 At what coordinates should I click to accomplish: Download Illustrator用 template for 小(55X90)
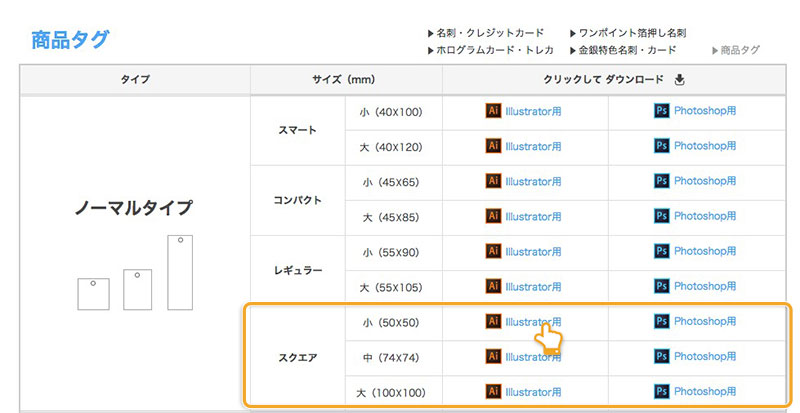pyautogui.click(x=533, y=252)
